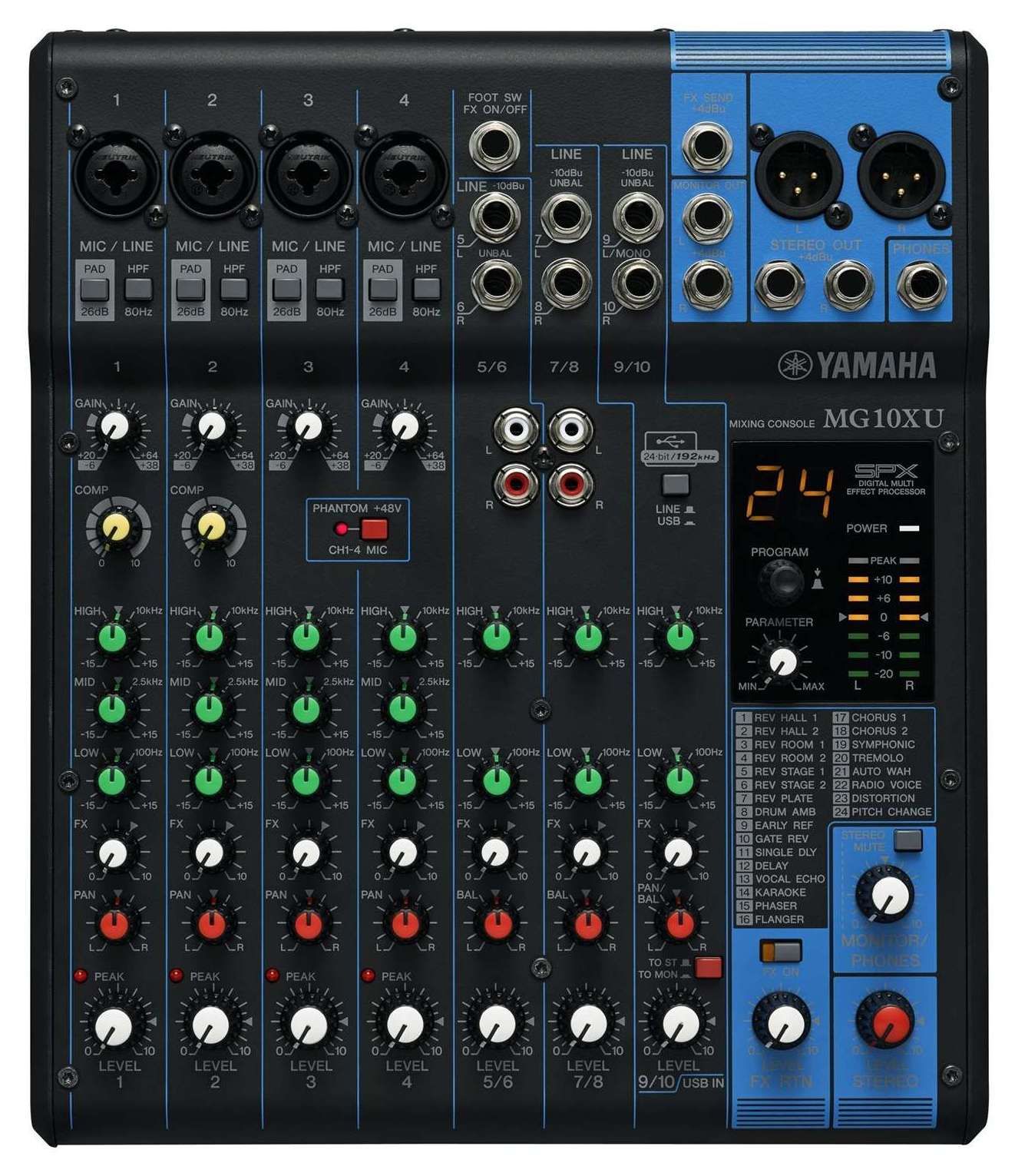Screen dimensions: 1015x1176
Task: Click the channel 1 PEAK indicator LED
Action: pyautogui.click(x=81, y=976)
